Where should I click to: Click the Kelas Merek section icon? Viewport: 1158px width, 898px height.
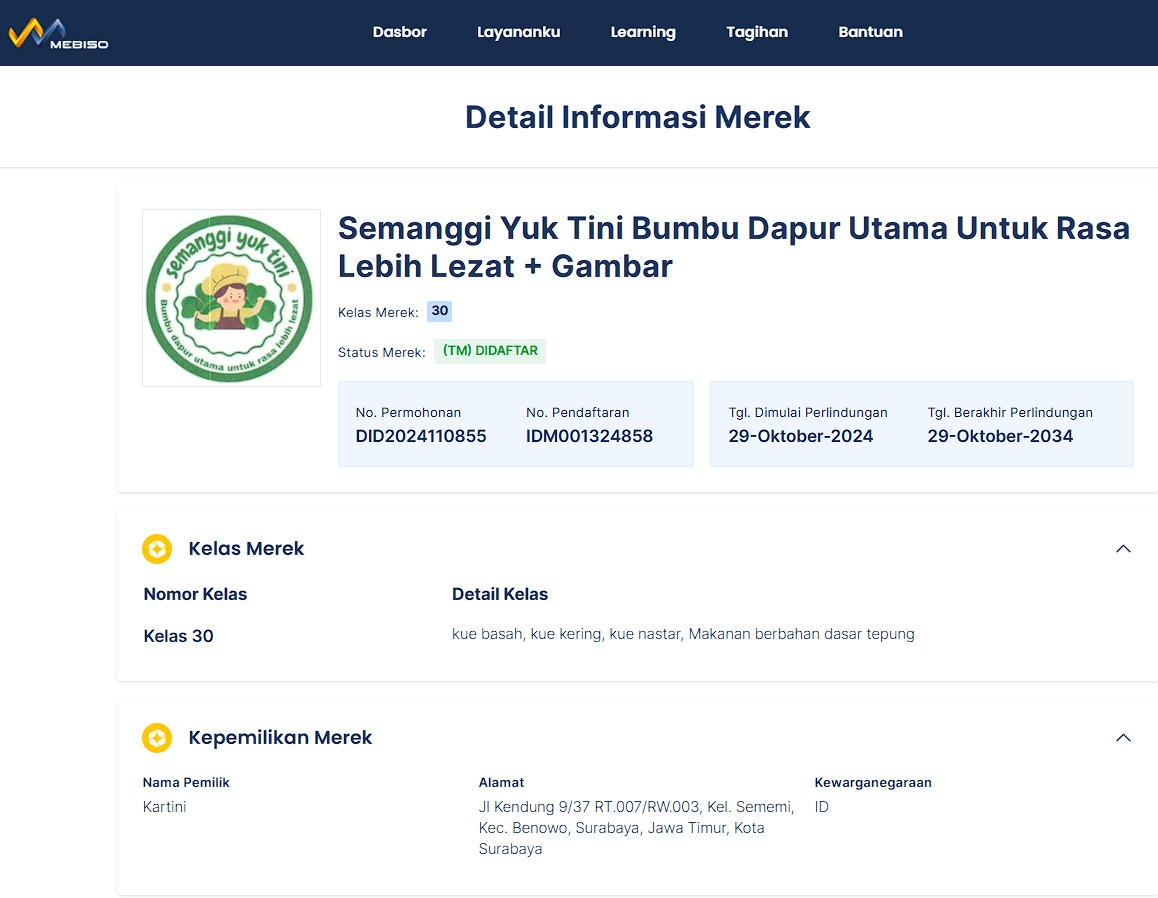click(x=157, y=549)
